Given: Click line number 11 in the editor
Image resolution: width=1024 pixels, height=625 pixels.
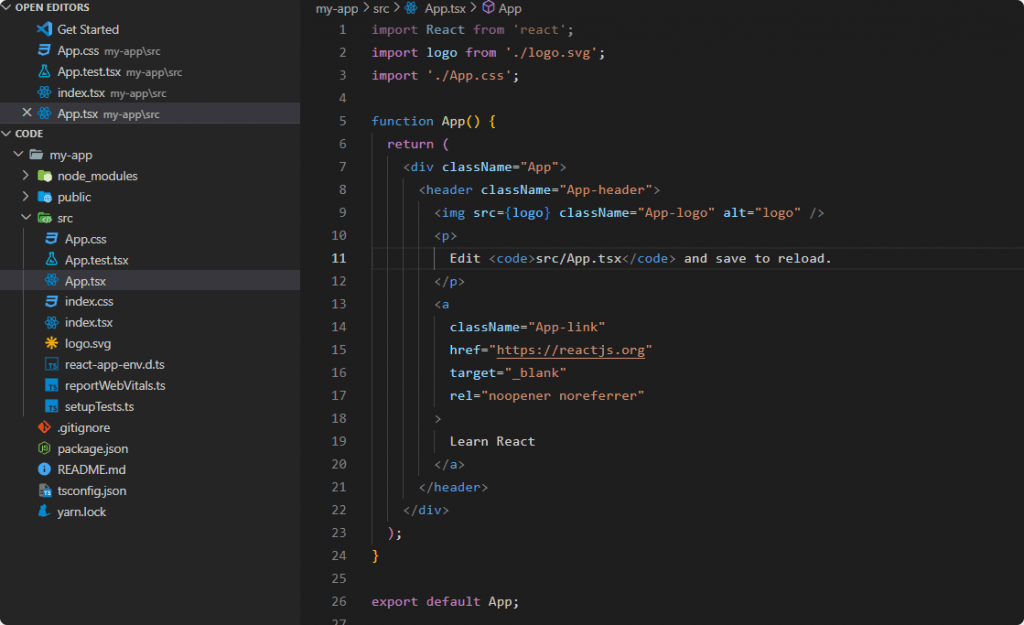Looking at the screenshot, I should (341, 258).
